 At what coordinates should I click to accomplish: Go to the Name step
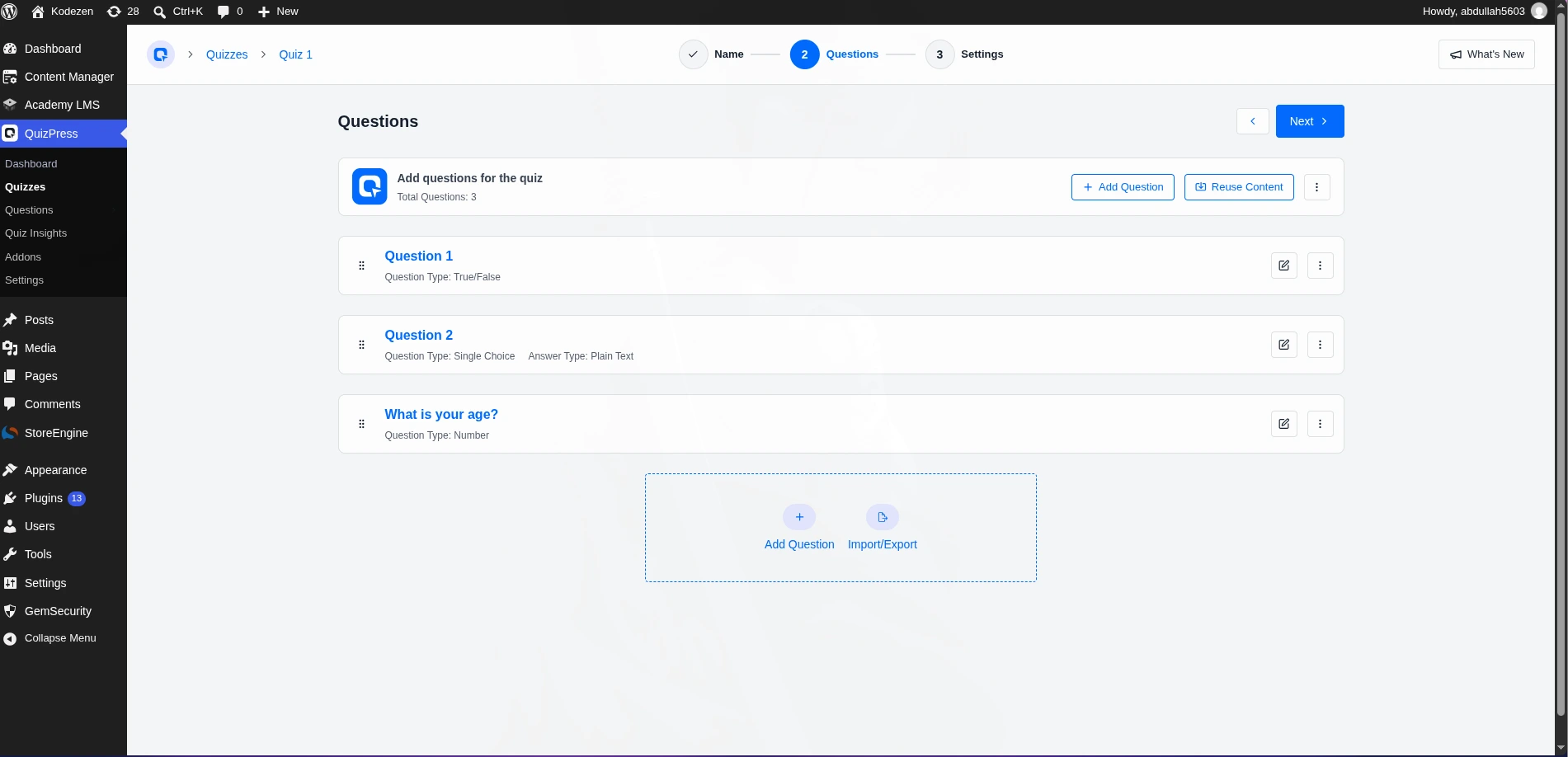point(711,54)
